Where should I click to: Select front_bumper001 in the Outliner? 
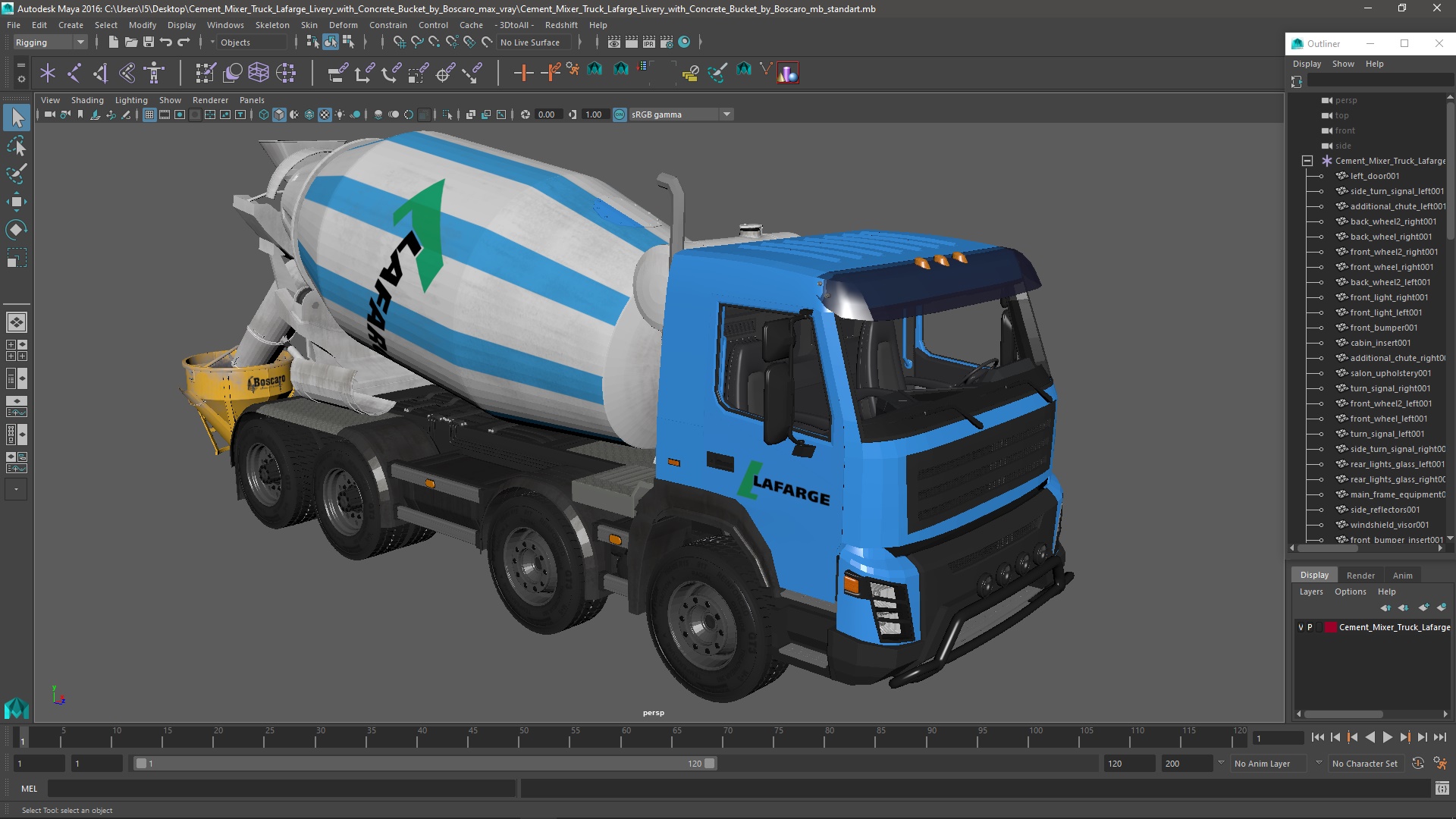click(1383, 328)
